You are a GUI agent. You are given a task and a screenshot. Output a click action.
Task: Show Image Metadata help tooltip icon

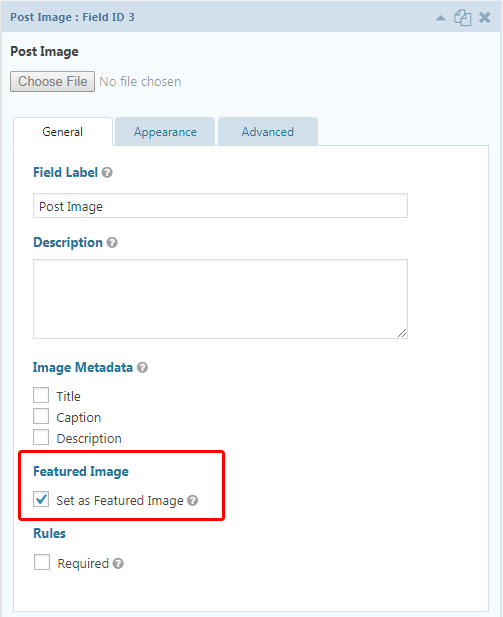coord(142,368)
